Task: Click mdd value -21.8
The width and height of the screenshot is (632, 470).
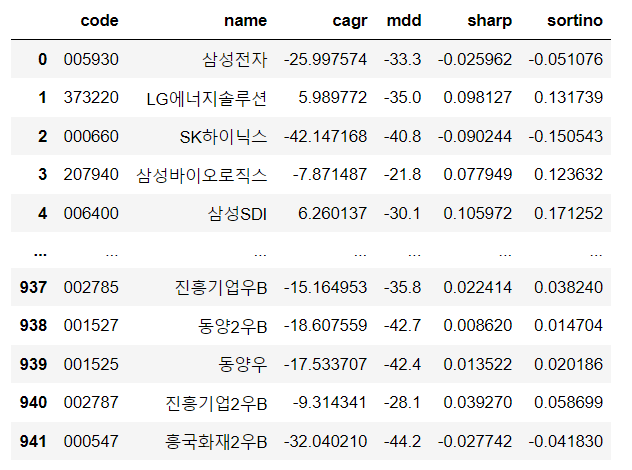Action: pyautogui.click(x=402, y=174)
